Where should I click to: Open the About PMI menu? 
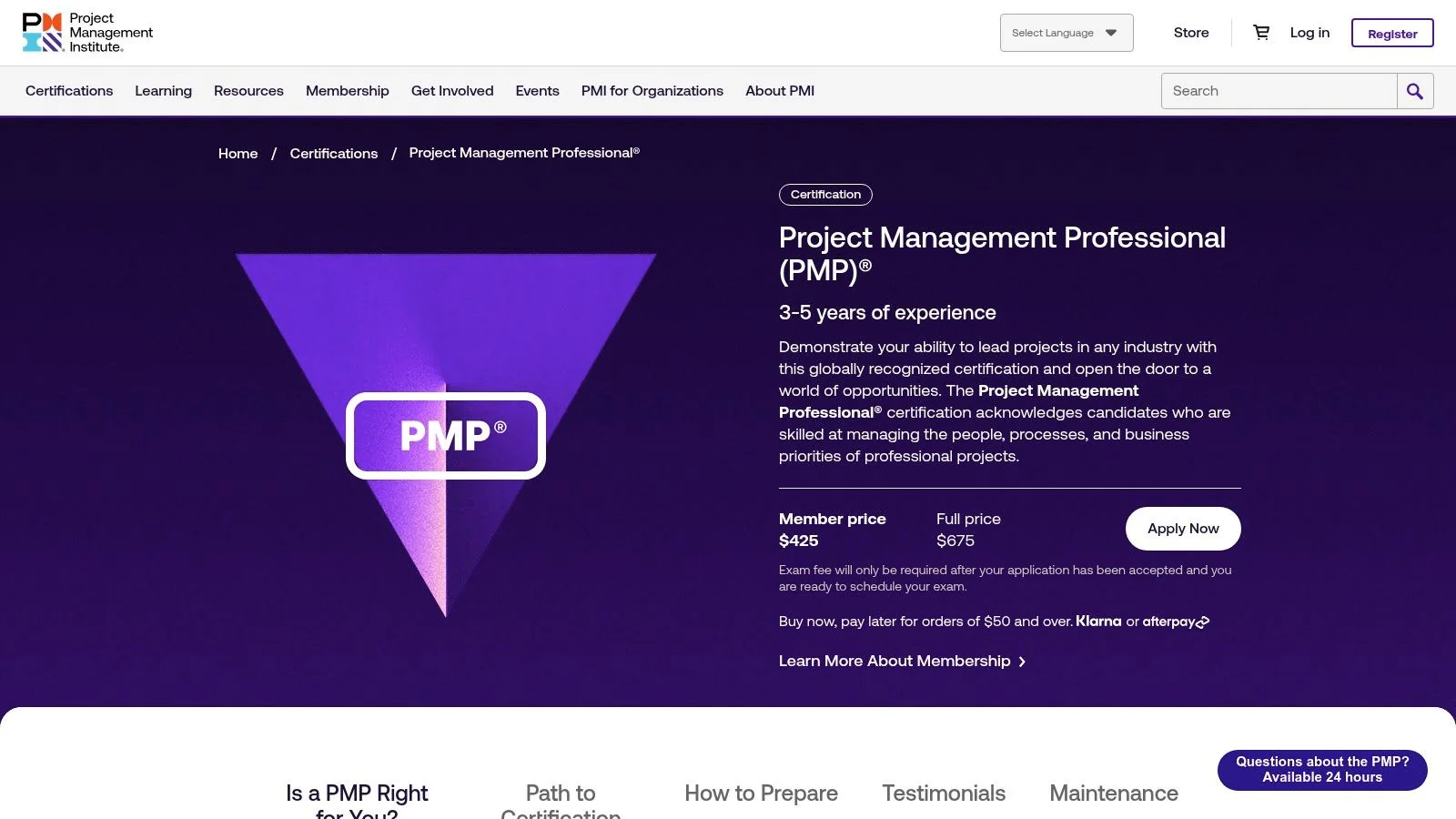coord(780,91)
